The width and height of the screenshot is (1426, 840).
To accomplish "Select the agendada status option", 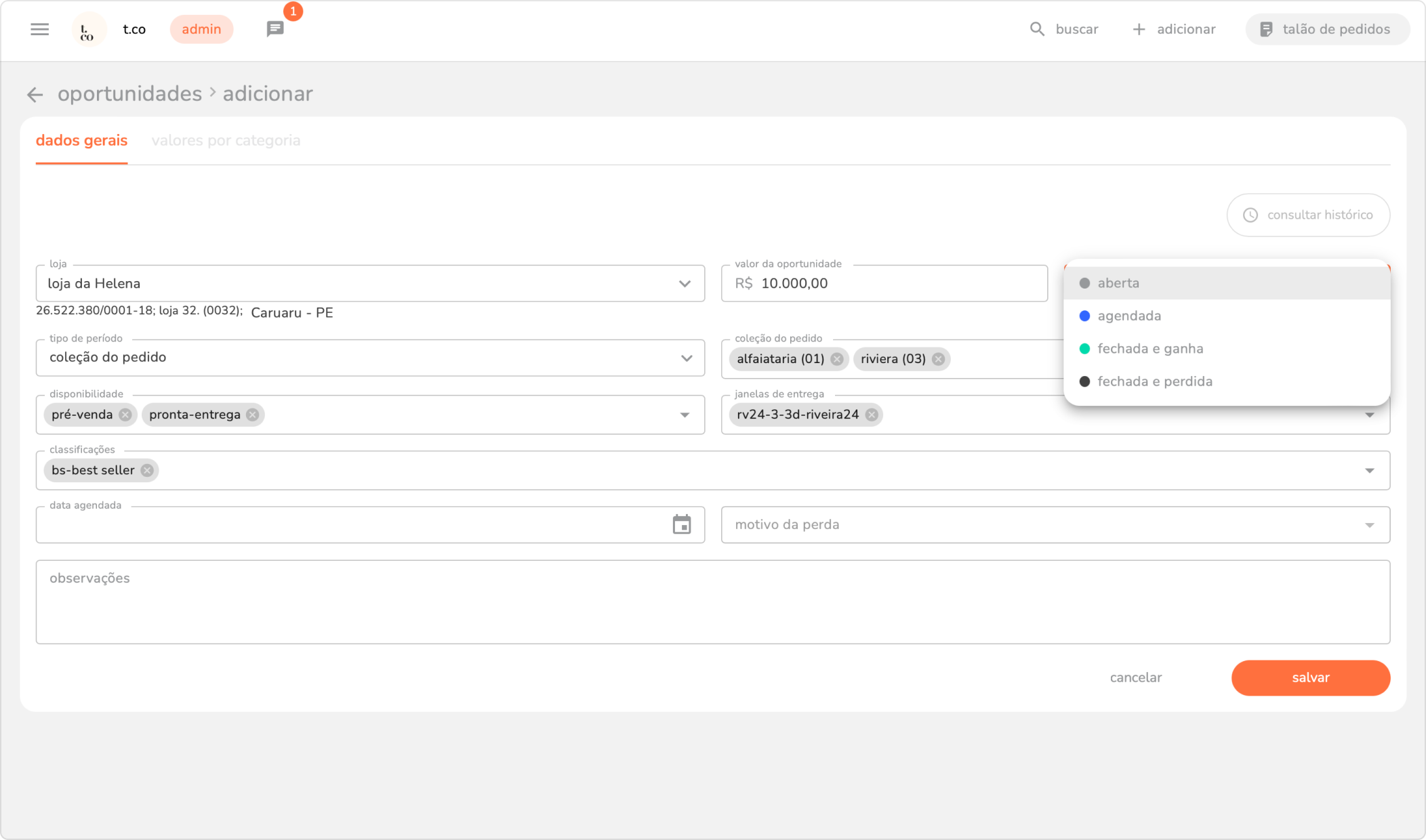I will (x=1128, y=316).
